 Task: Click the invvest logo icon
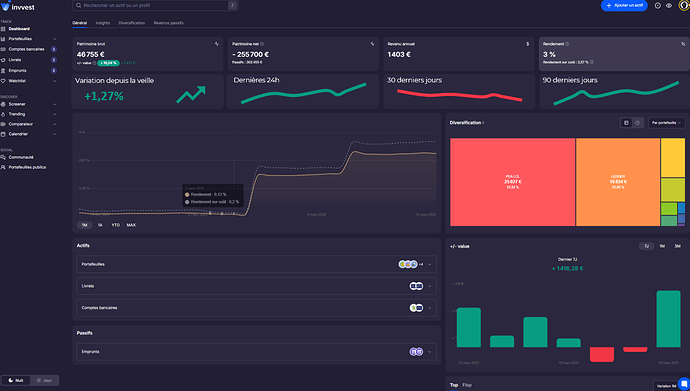pyautogui.click(x=5, y=6)
